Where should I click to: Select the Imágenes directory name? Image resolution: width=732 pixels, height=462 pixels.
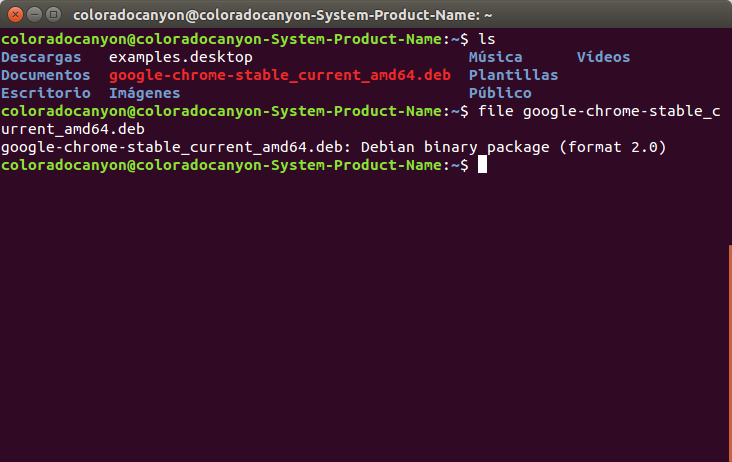(145, 93)
